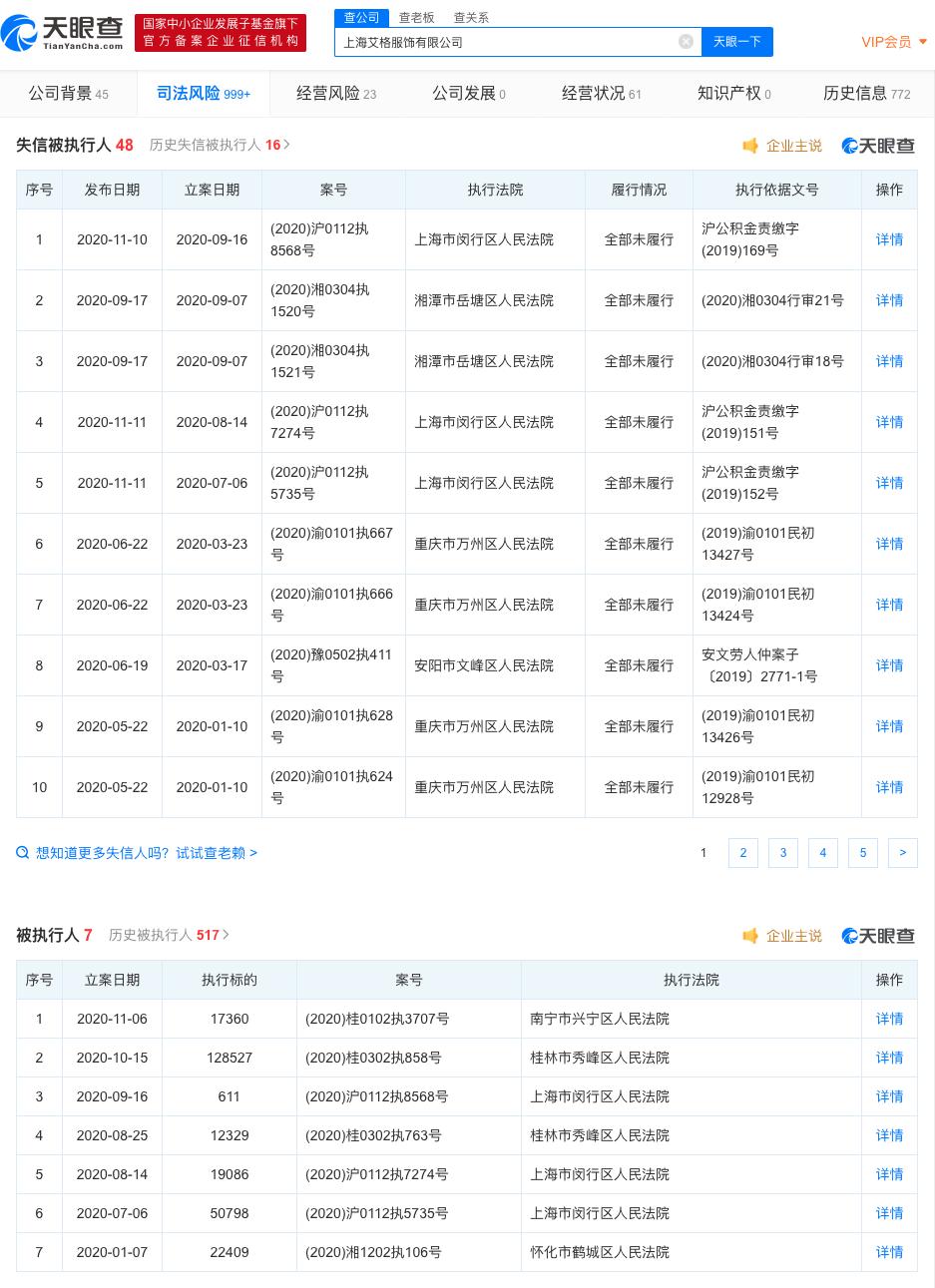Screen dimensions: 935x1288
Task: Switch to the 经营风险 tab
Action: coord(336,94)
